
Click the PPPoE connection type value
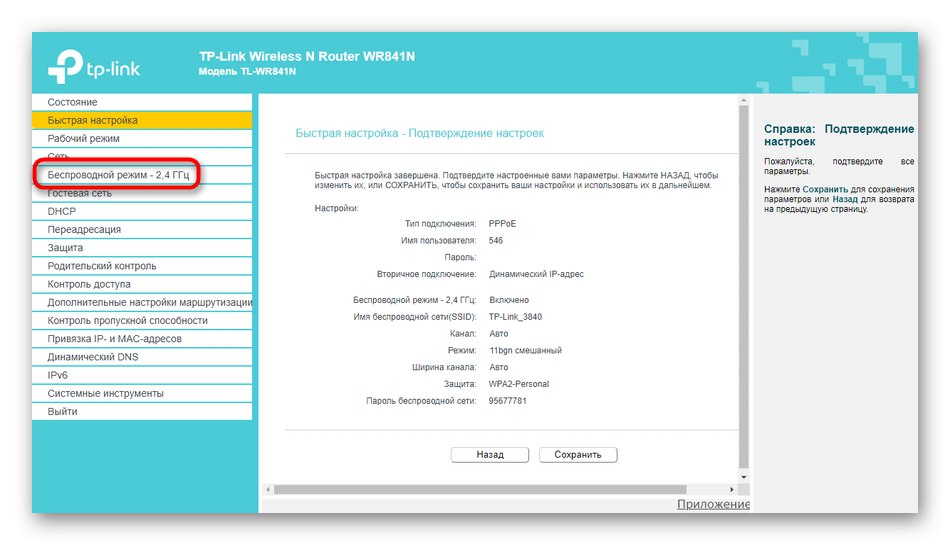(x=502, y=223)
